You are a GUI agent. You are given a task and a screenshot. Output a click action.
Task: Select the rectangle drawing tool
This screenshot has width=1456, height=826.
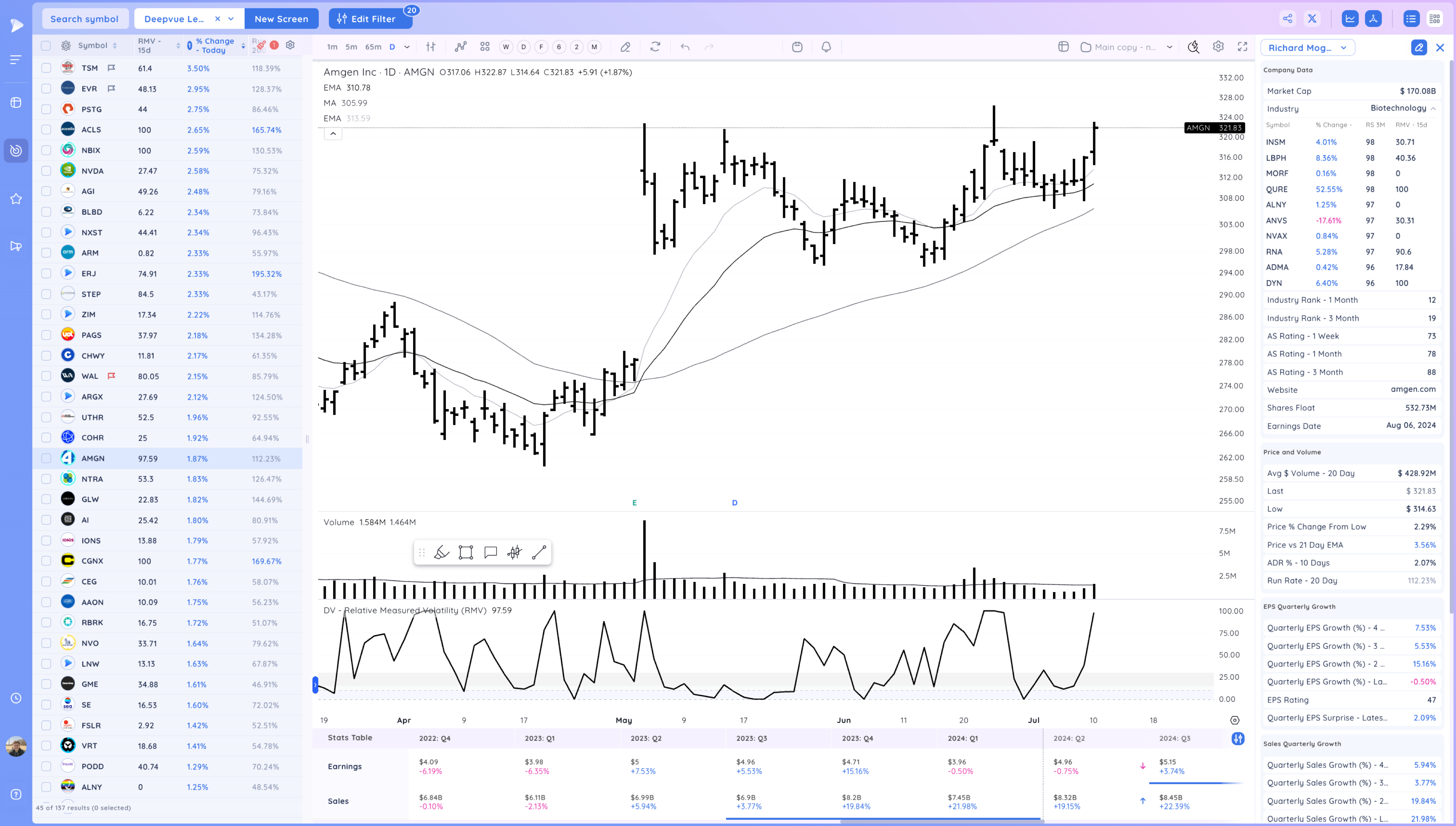point(466,552)
